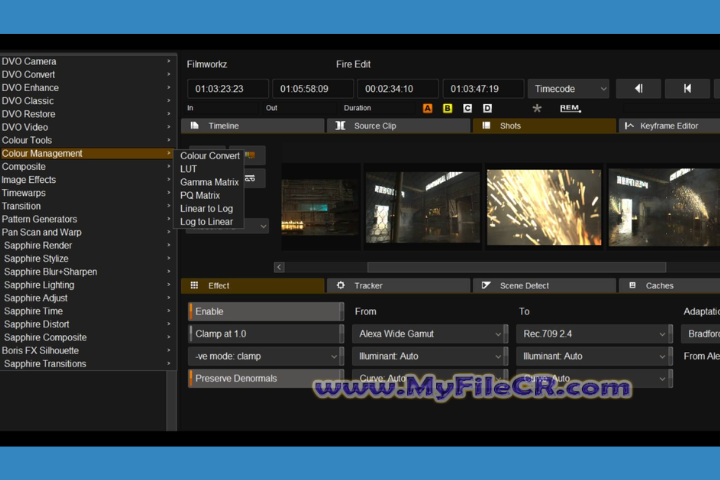720x480 pixels.
Task: Jump to clip start with skip-back icon
Action: [687, 88]
